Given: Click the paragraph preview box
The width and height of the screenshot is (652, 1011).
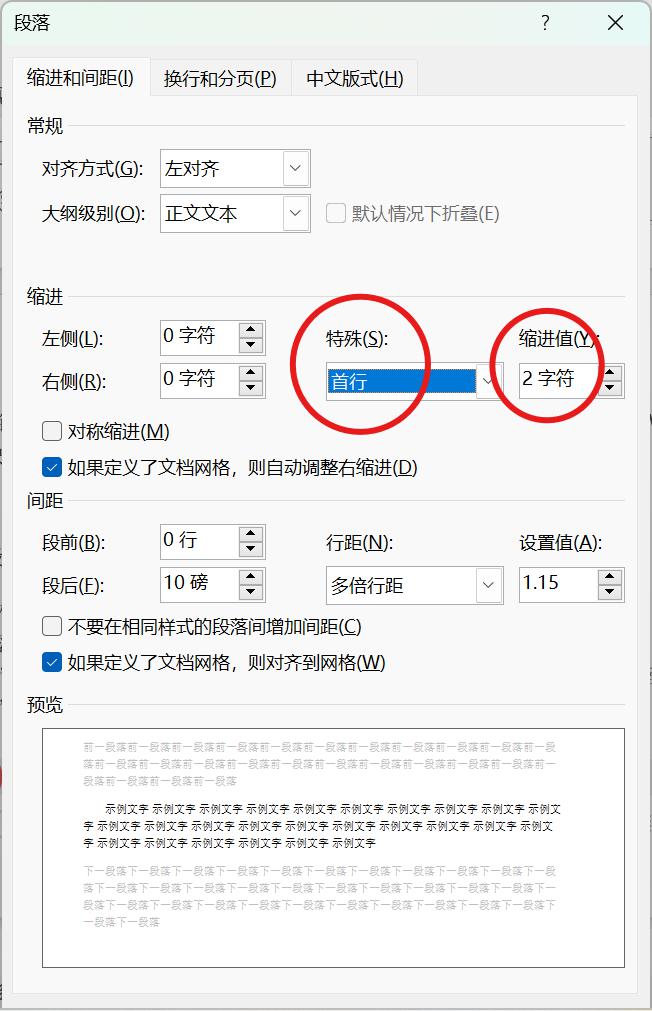Looking at the screenshot, I should pos(333,848).
